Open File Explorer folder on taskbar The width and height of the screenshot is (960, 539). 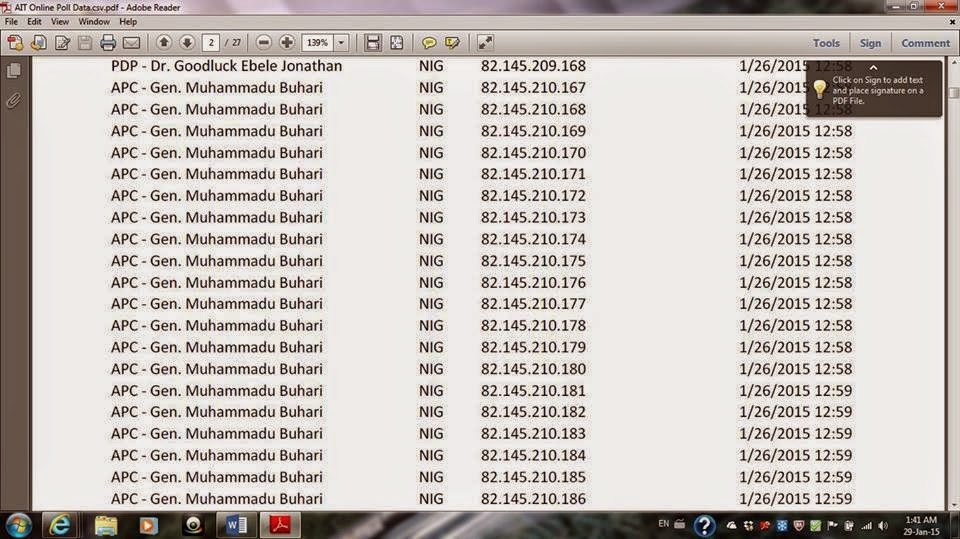[x=105, y=526]
